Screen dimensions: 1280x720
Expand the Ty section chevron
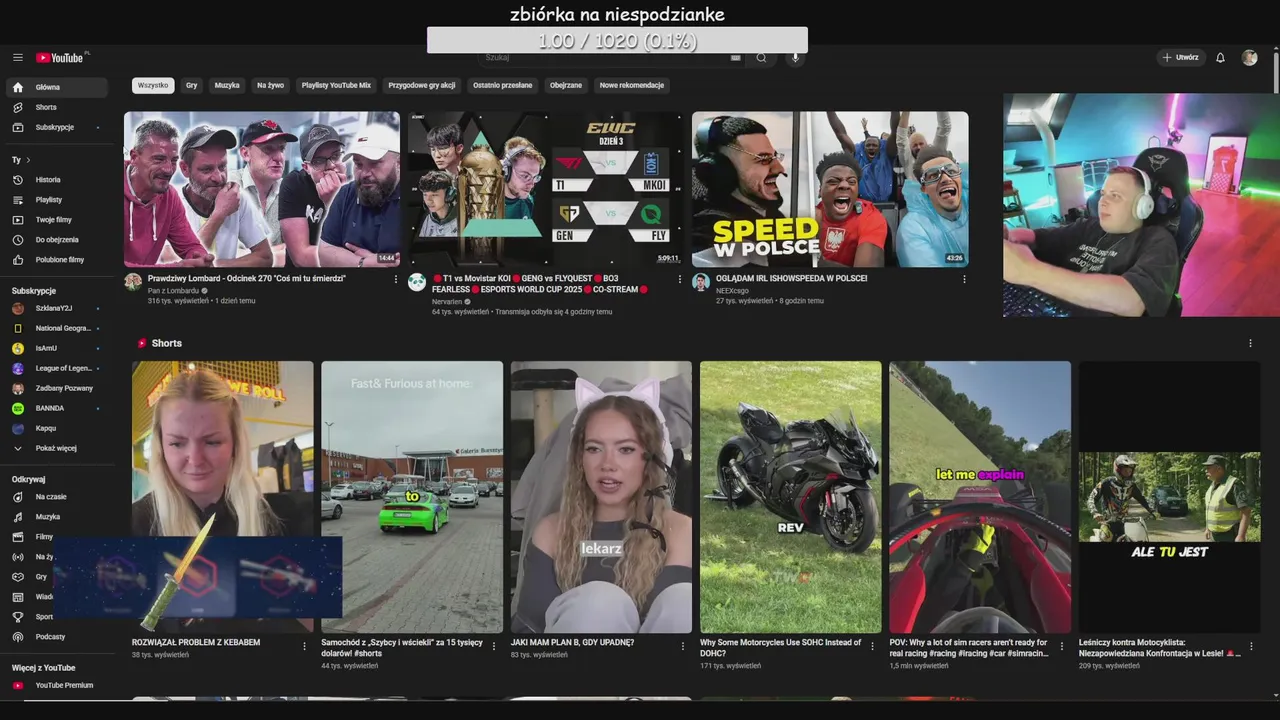(x=28, y=160)
